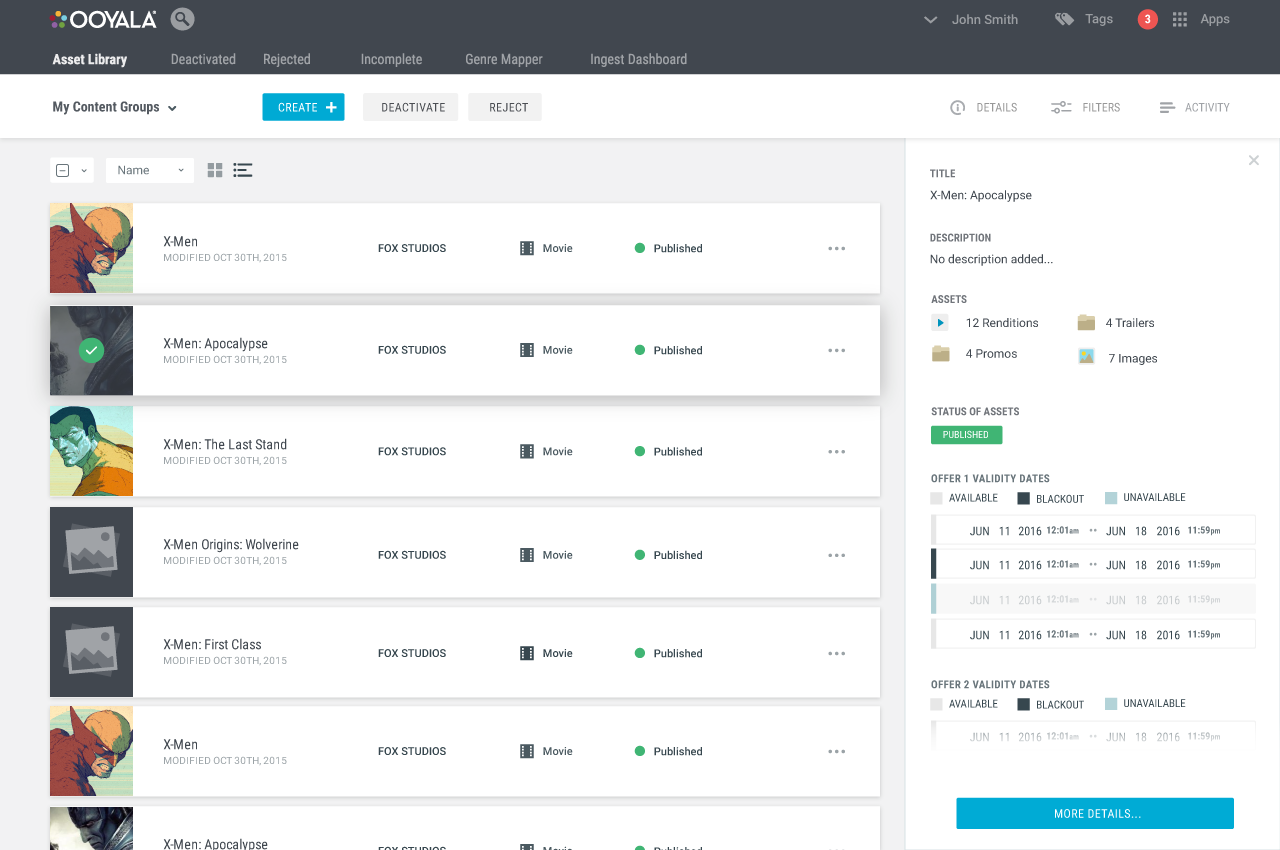This screenshot has height=850, width=1280.
Task: Select the X-Men Origins: Wolverine thumbnail
Action: 91,552
